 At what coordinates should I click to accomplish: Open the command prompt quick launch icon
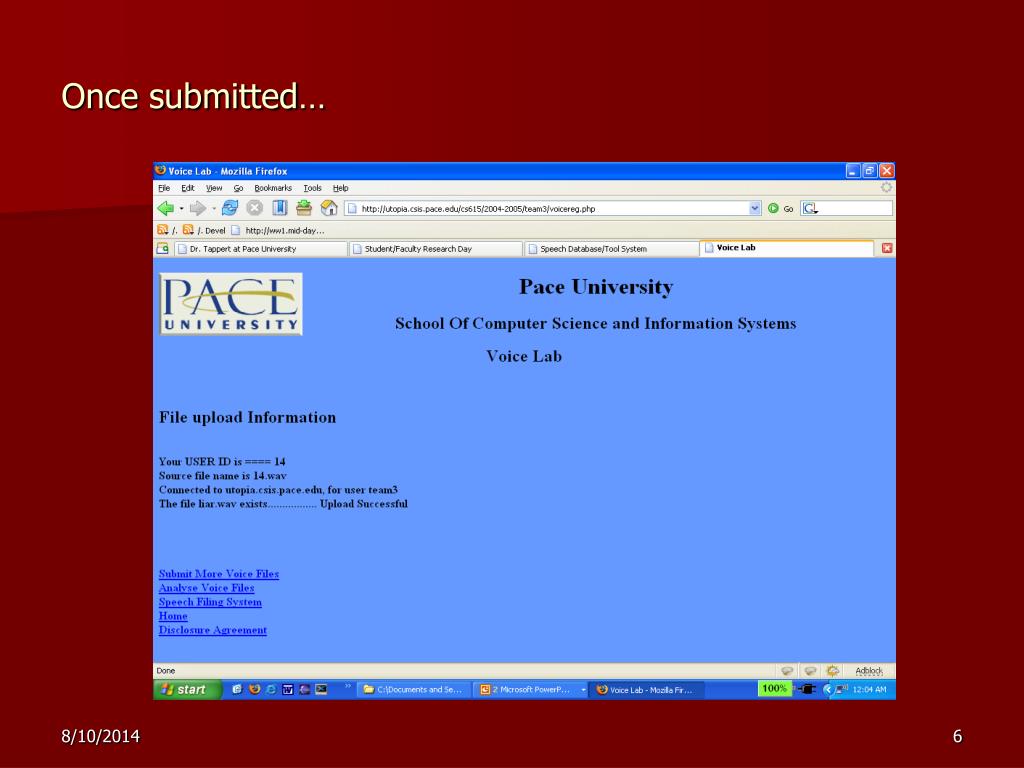point(321,689)
